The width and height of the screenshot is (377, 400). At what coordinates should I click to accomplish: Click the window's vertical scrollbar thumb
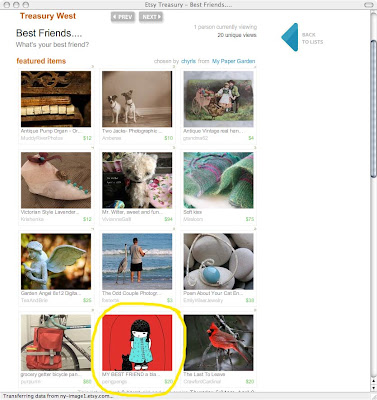[x=374, y=109]
